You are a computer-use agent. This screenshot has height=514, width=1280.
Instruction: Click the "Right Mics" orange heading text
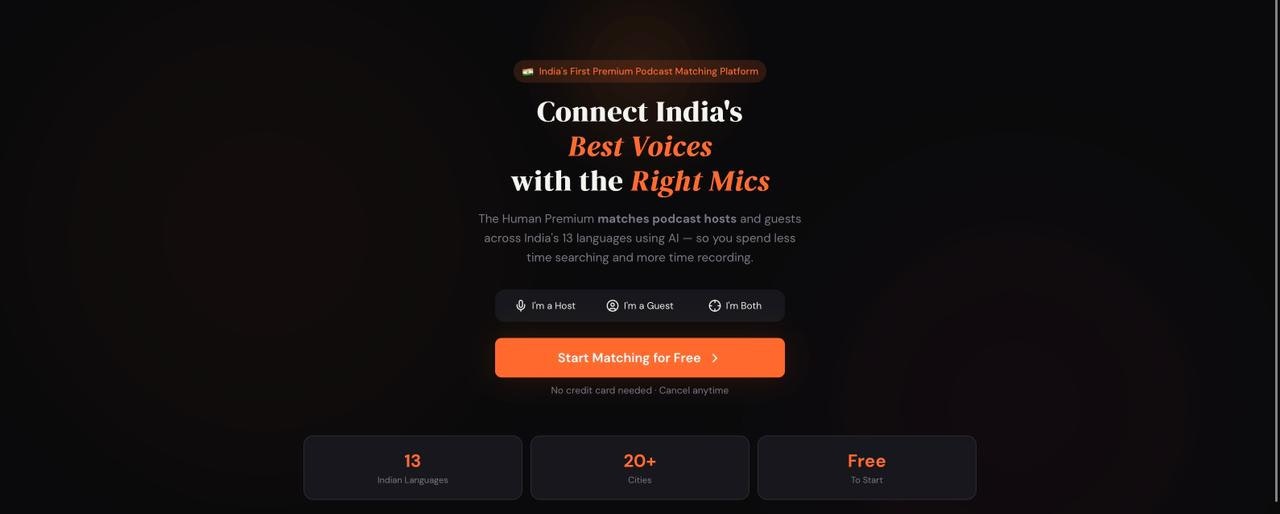pyautogui.click(x=700, y=181)
